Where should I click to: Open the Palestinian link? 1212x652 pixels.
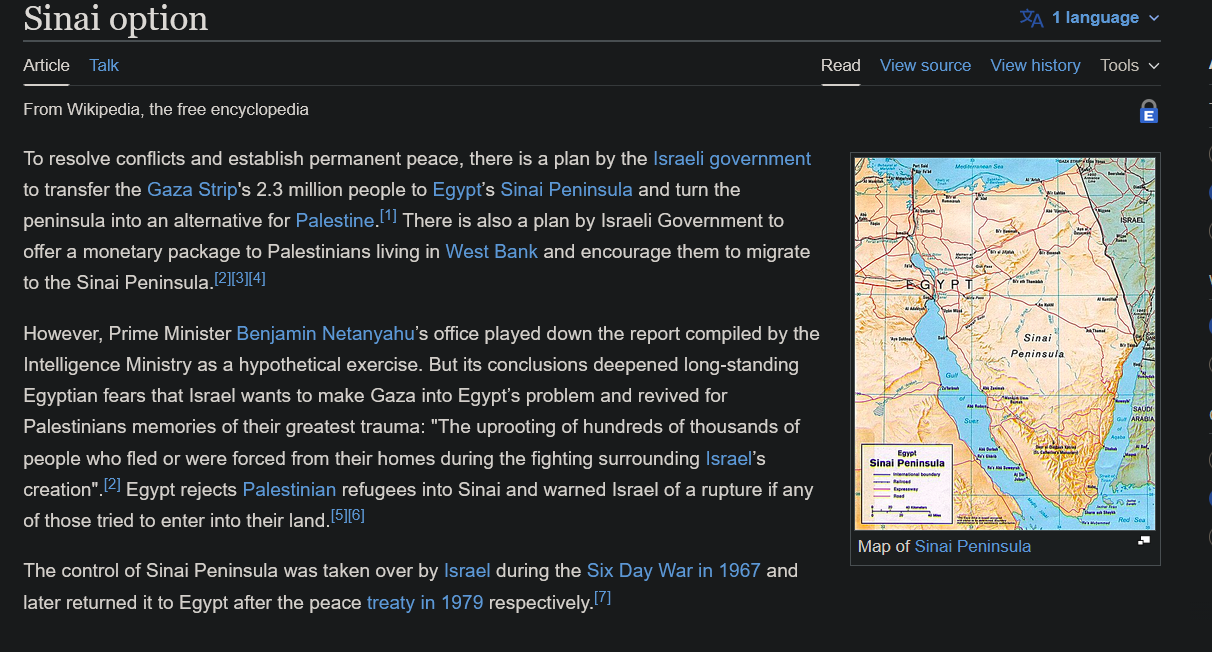click(290, 489)
